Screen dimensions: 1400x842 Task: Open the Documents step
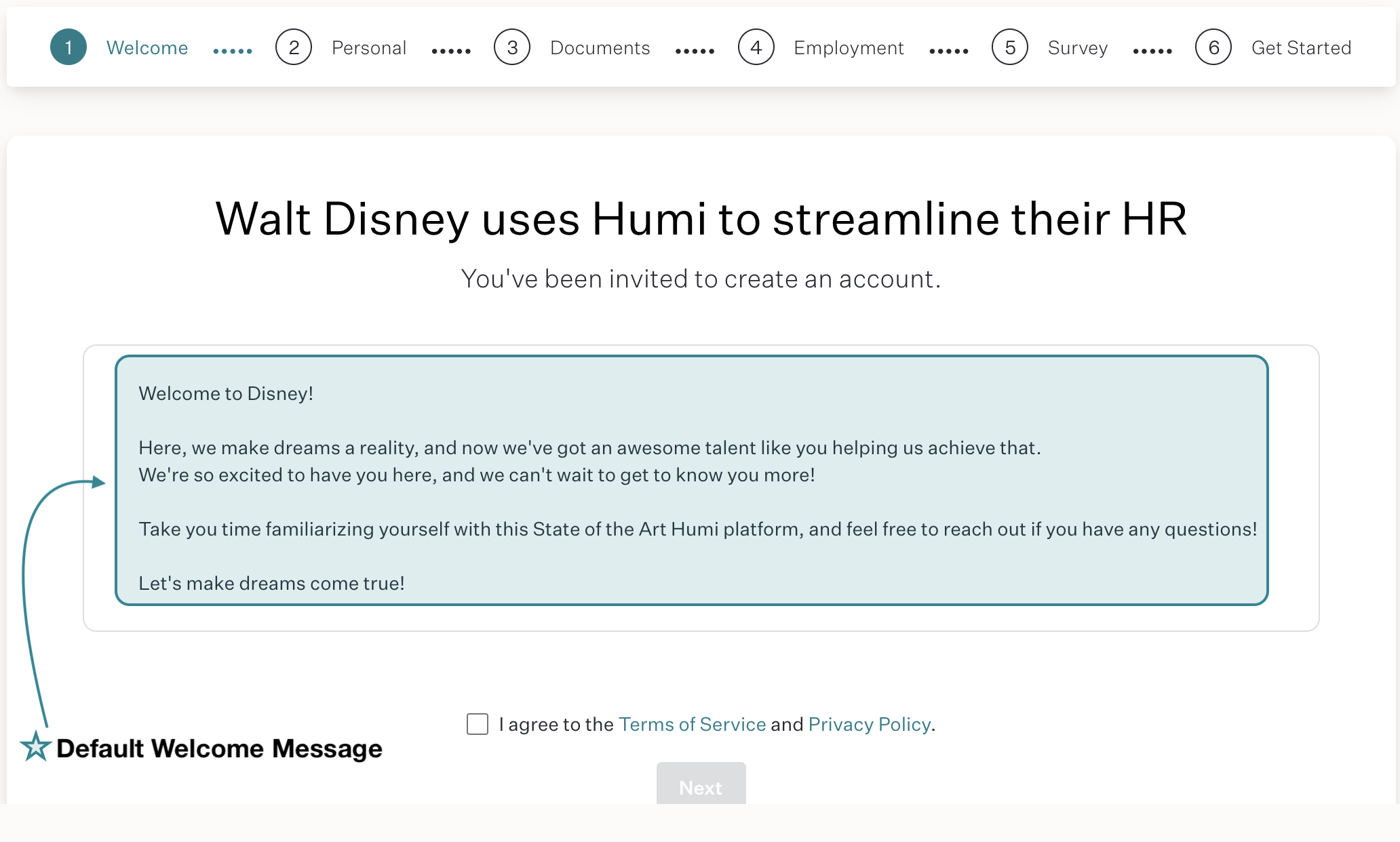[x=600, y=48]
